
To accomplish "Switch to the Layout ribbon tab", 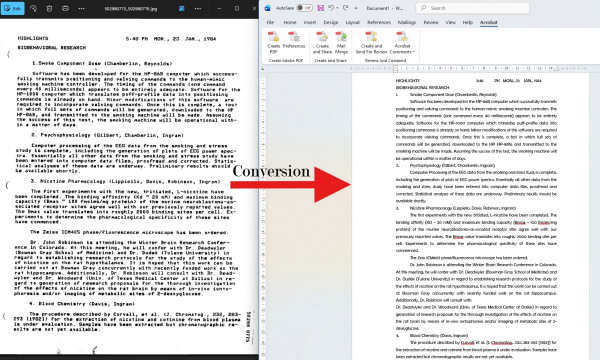I will click(x=352, y=23).
